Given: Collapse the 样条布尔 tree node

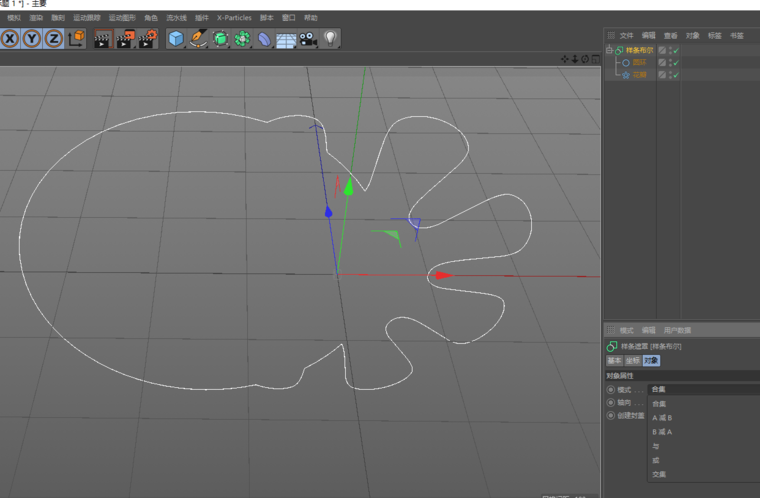Looking at the screenshot, I should 609,50.
